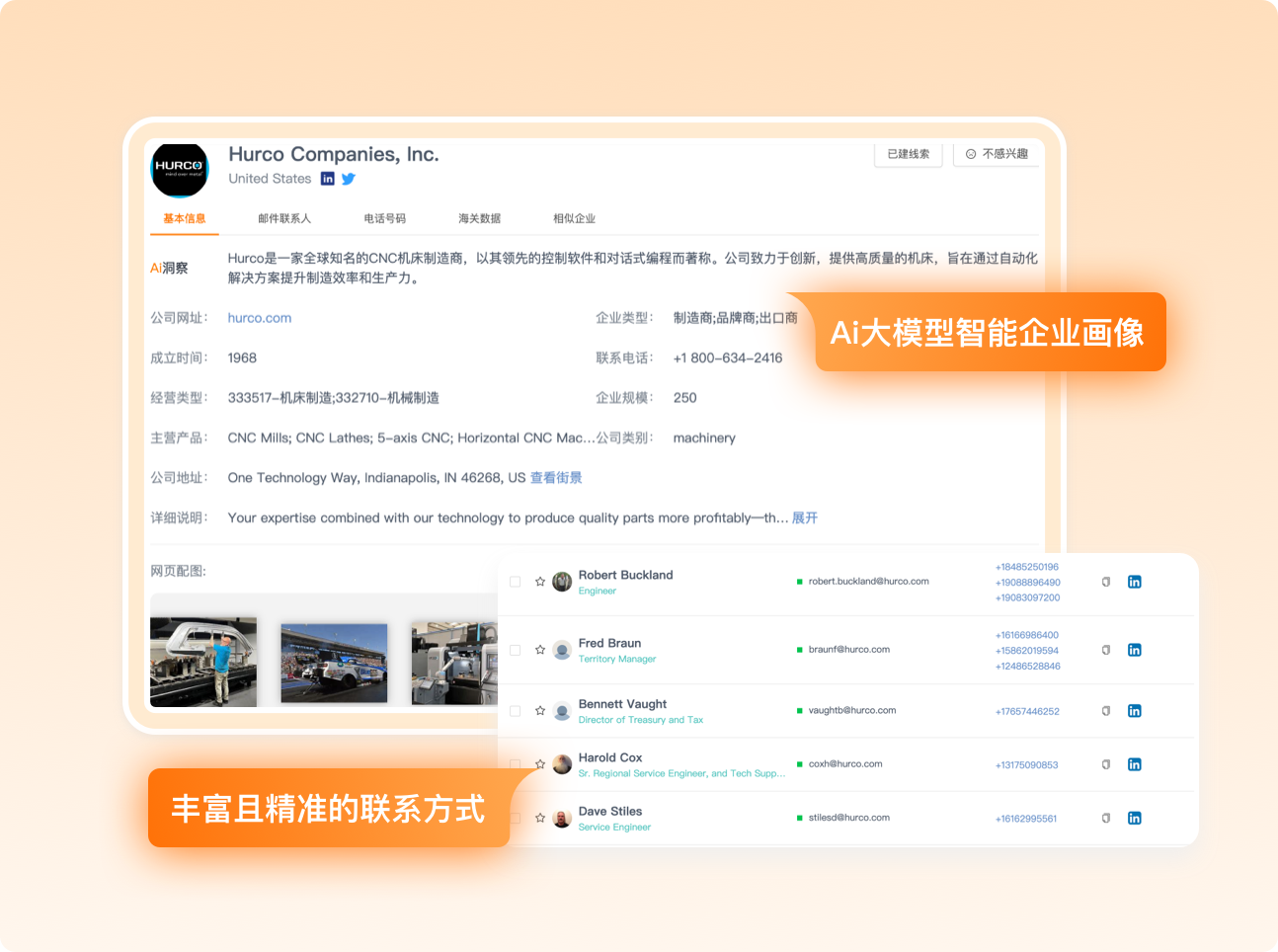The width and height of the screenshot is (1278, 952).
Task: Star Robert Buckland as favorite
Action: (540, 582)
